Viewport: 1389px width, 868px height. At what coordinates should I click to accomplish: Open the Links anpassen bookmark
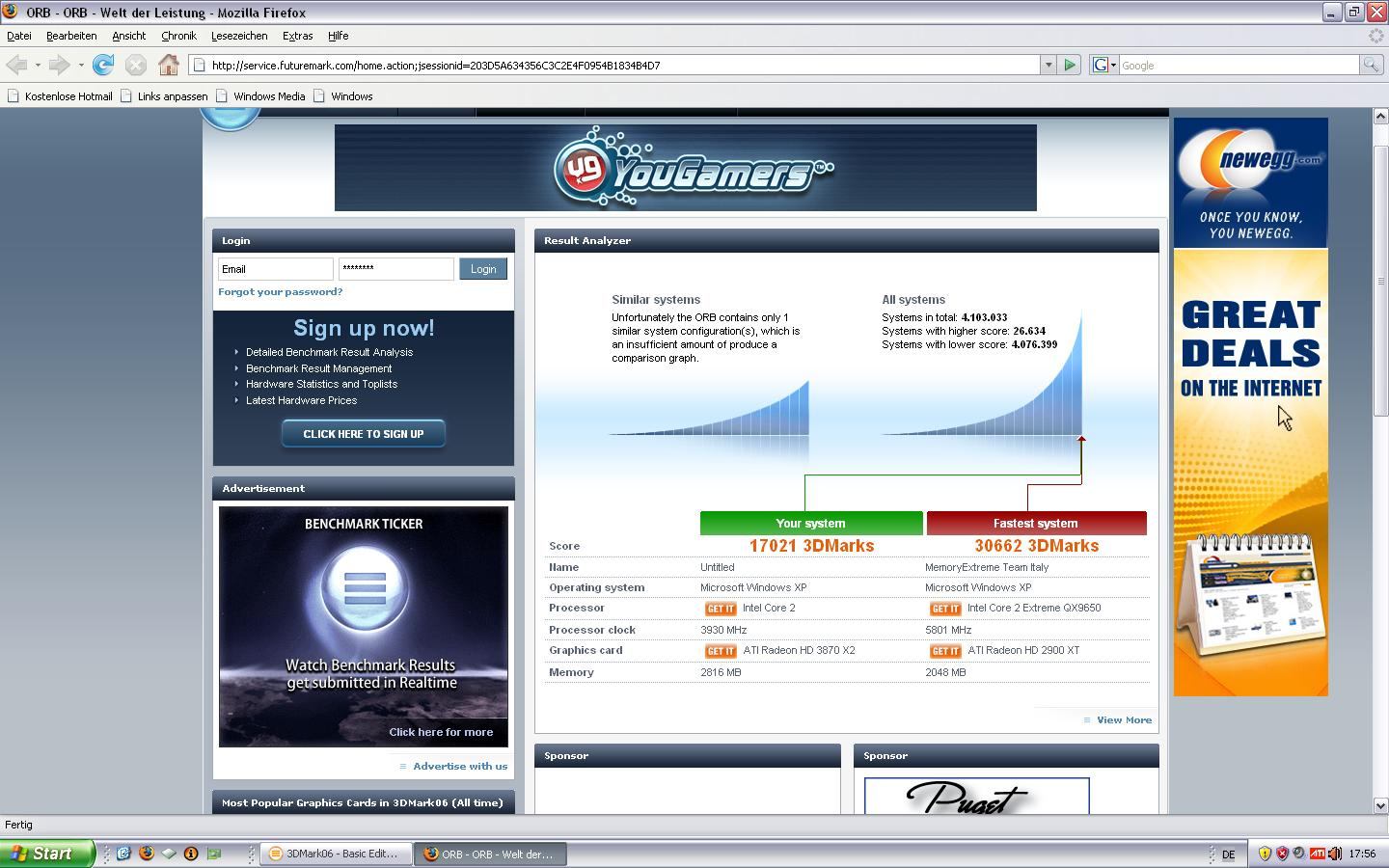[x=164, y=96]
